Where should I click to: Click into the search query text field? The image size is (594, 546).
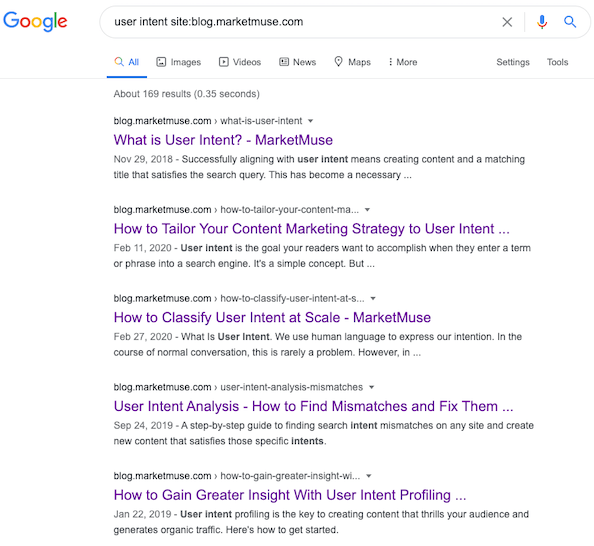303,22
